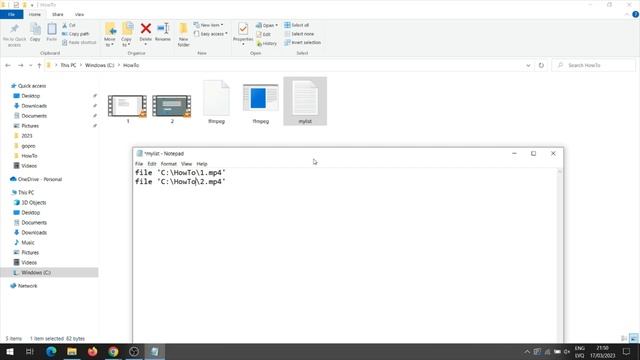Open the Open dropdown in ribbon
Viewport: 640px width, 360px height.
tap(267, 25)
